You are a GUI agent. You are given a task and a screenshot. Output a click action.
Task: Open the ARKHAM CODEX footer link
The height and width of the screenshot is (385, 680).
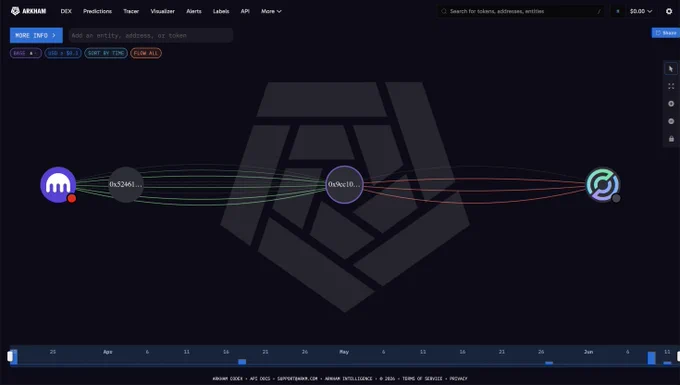pyautogui.click(x=227, y=378)
